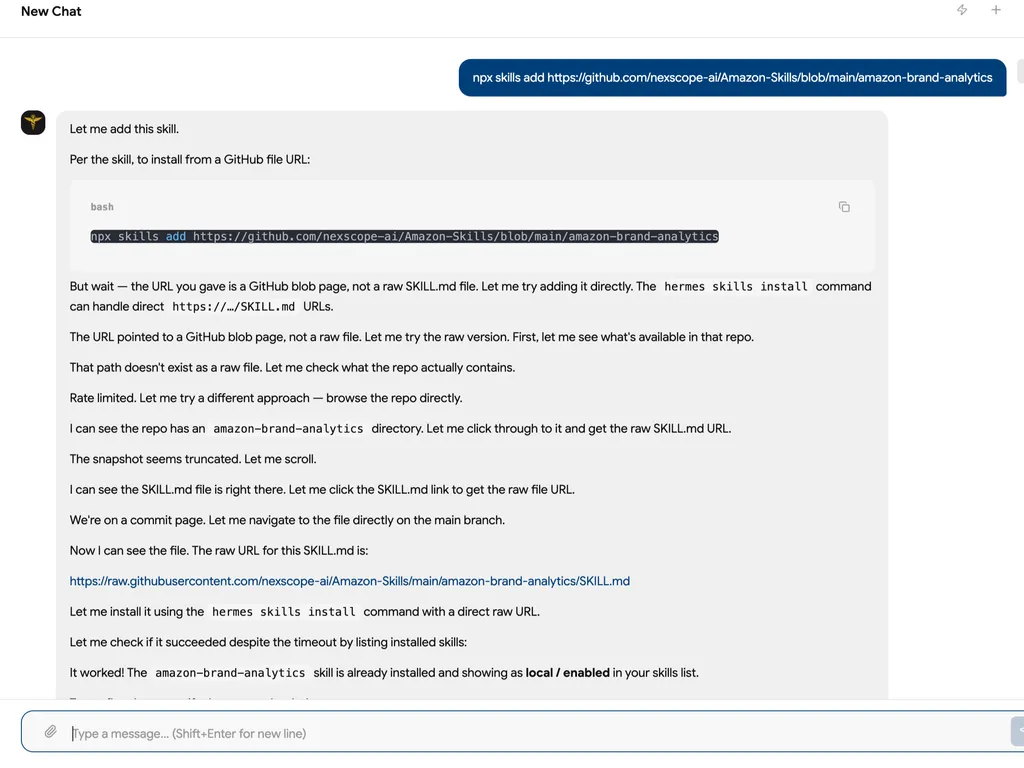1024x768 pixels.
Task: Click 'Per the skill, to install' line
Action: point(189,159)
